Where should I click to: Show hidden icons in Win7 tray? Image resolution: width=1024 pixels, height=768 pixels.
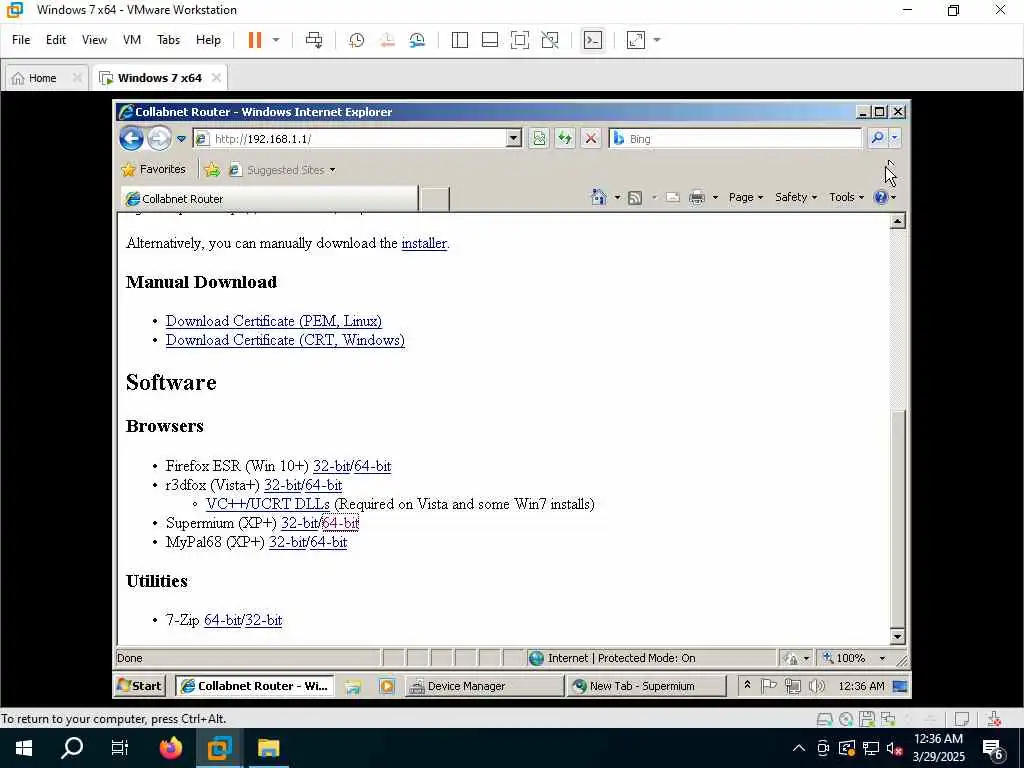747,685
